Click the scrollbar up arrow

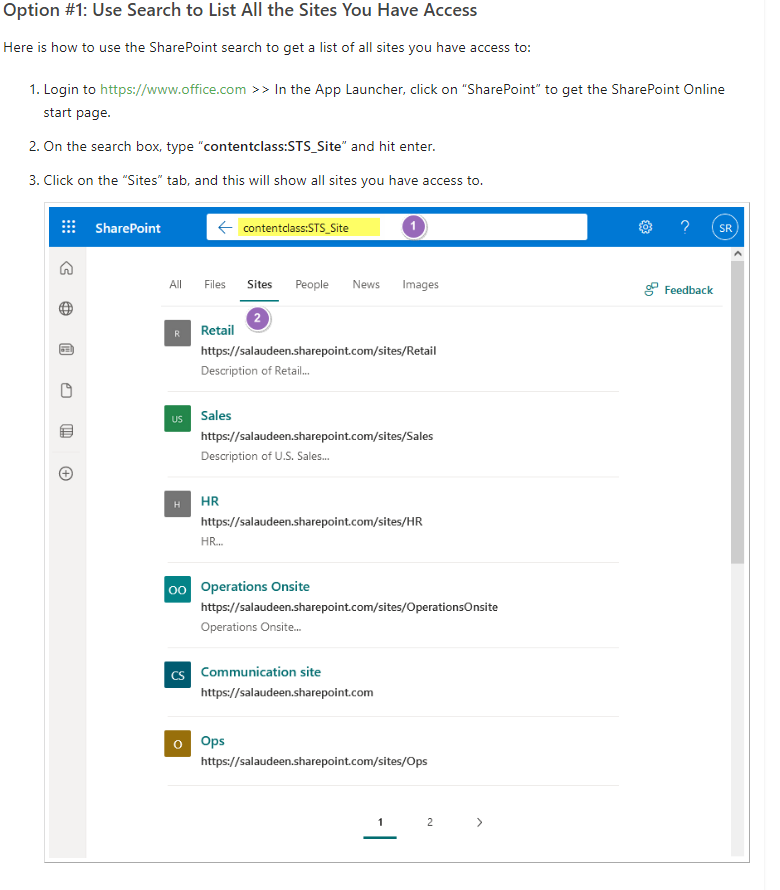(x=737, y=254)
